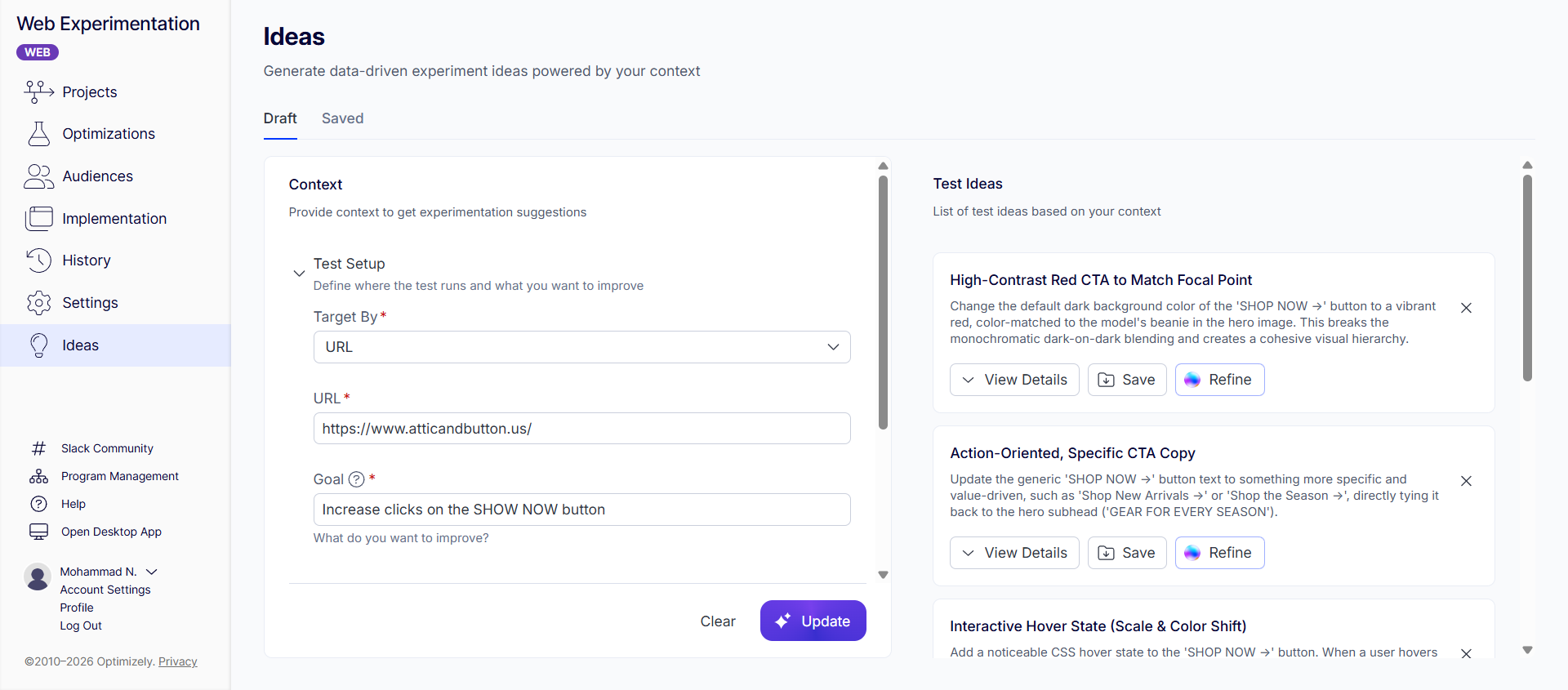
Task: Click the History clock icon
Action: 38,260
